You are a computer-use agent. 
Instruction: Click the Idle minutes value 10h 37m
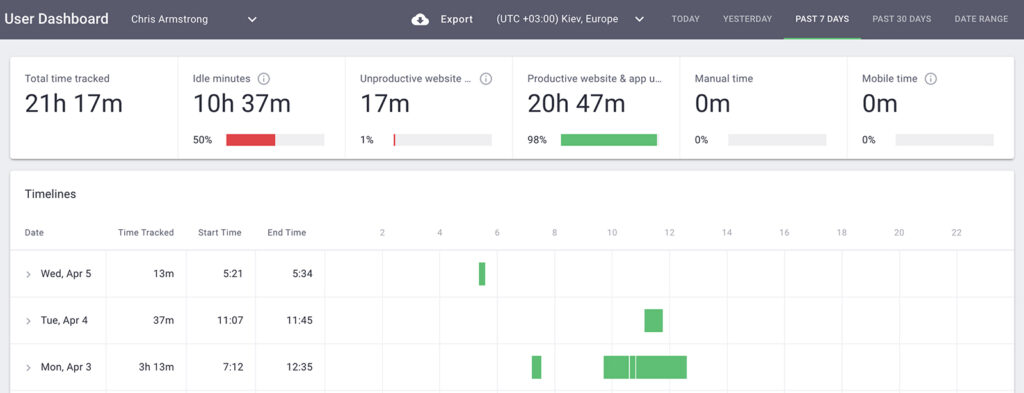[x=242, y=104]
